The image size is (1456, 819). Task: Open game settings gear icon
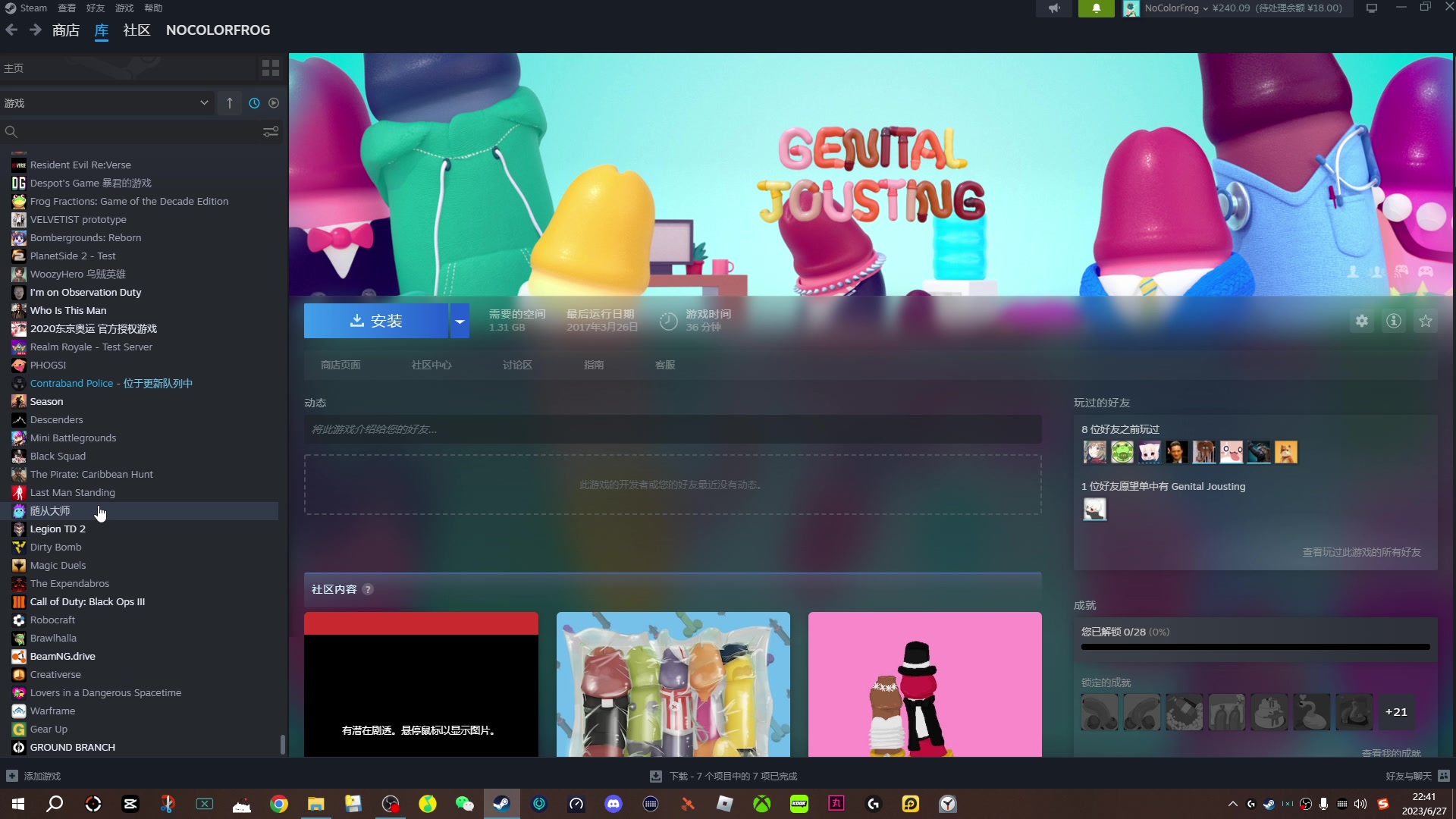1362,321
